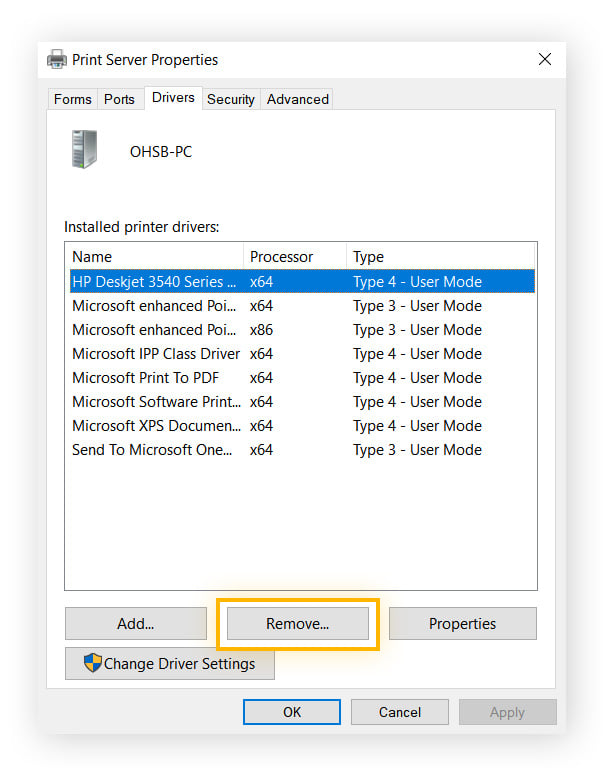Select the x86 Microsoft enhanced Point driver

(x=154, y=330)
